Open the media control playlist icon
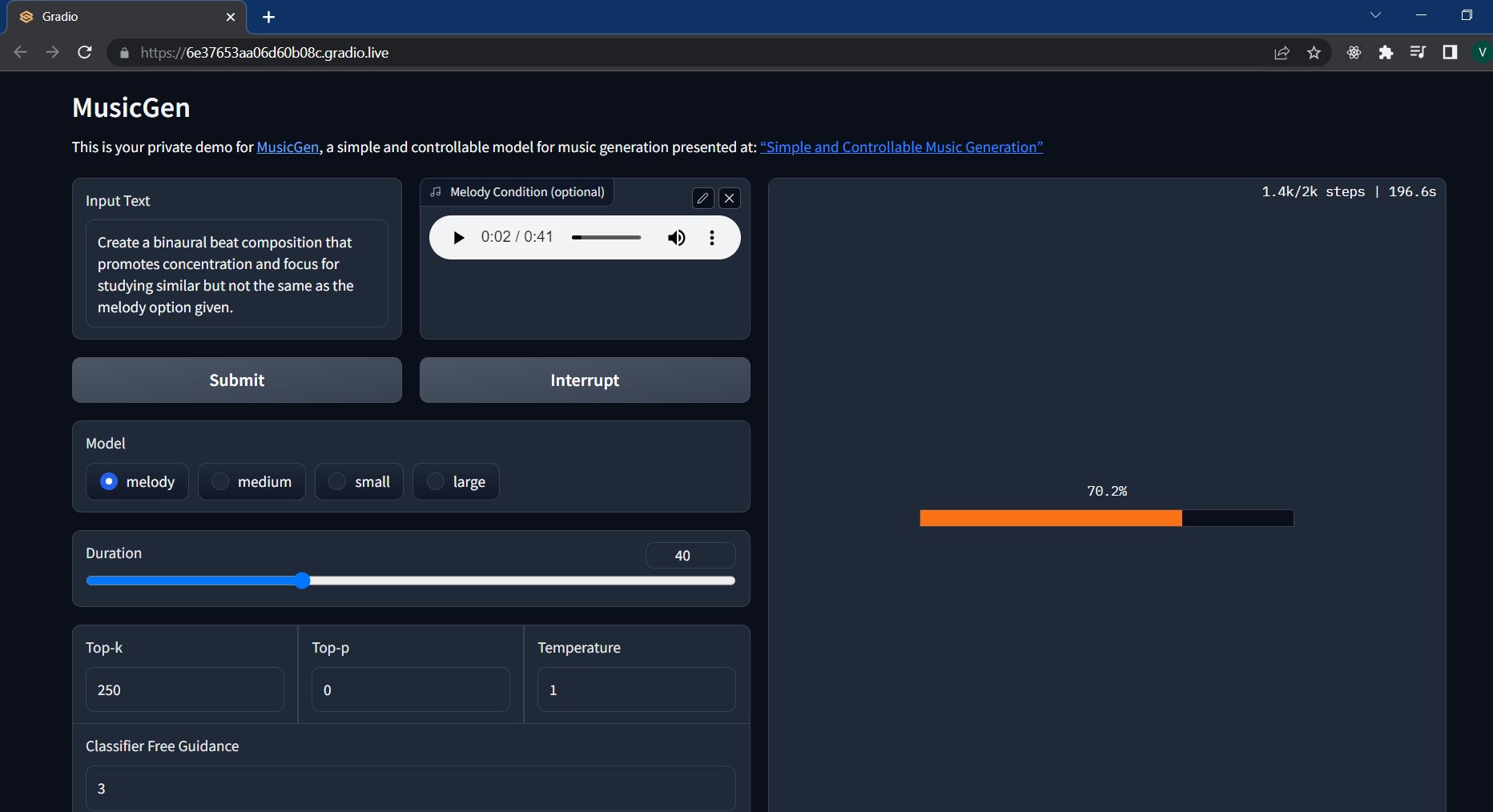This screenshot has height=812, width=1493. [x=1418, y=53]
